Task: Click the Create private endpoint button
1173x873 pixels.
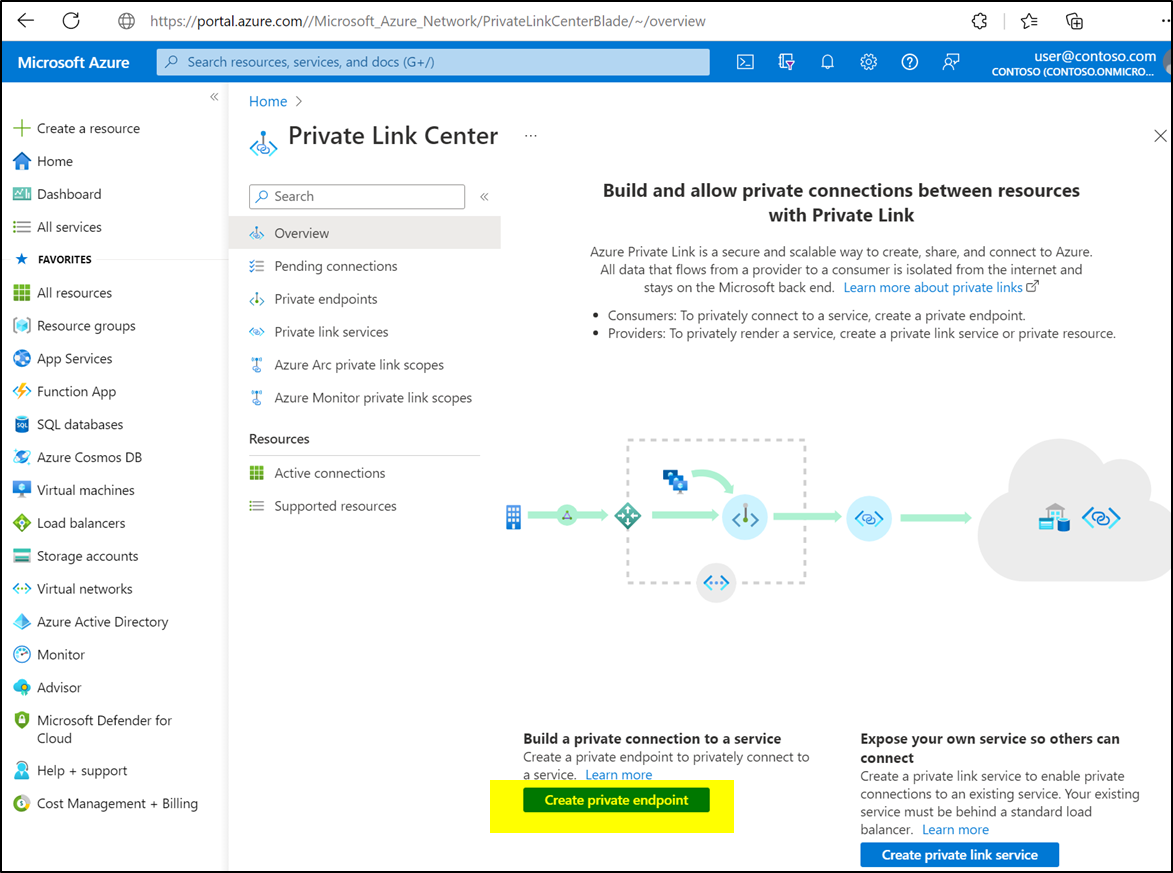Action: [x=616, y=800]
